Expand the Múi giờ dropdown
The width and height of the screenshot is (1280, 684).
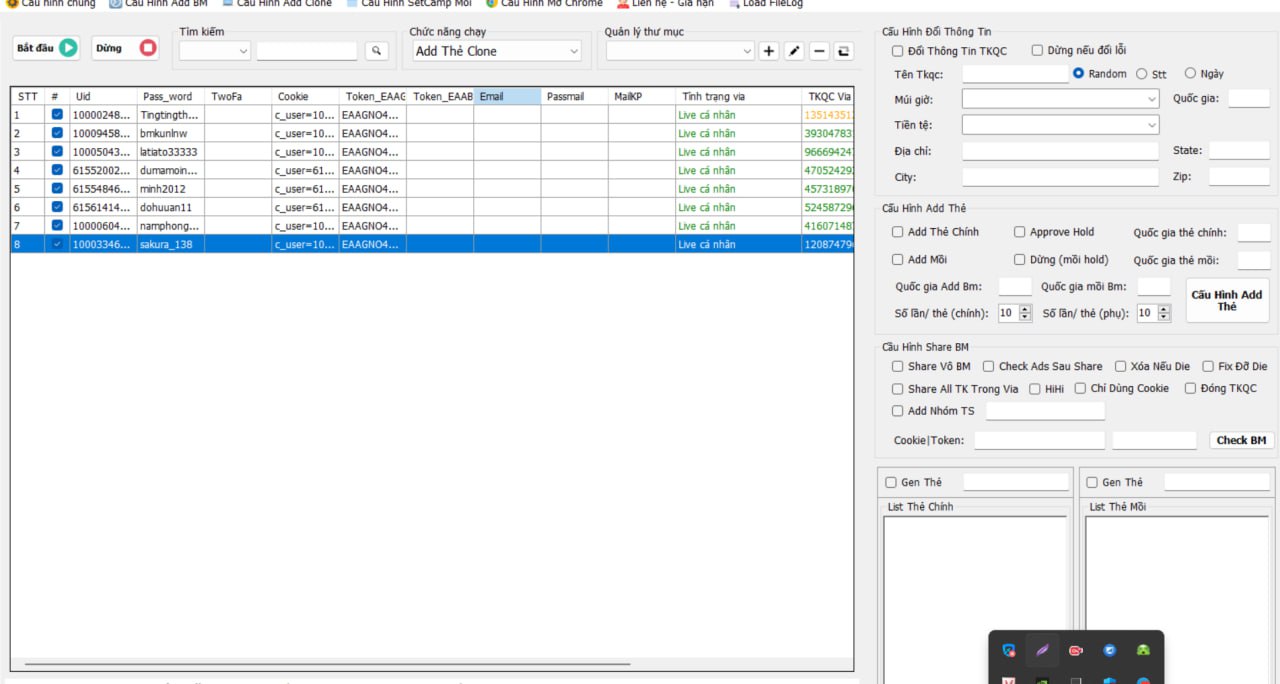1060,99
